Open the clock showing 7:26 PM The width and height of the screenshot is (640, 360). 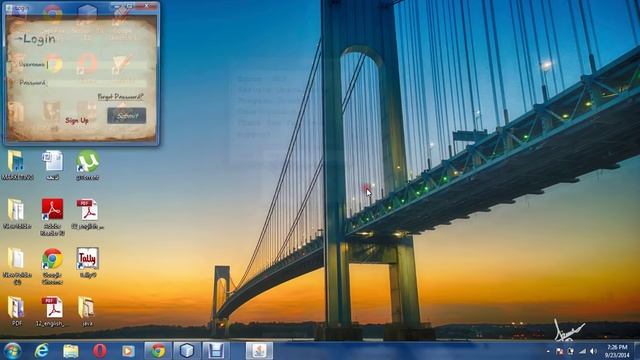(617, 351)
